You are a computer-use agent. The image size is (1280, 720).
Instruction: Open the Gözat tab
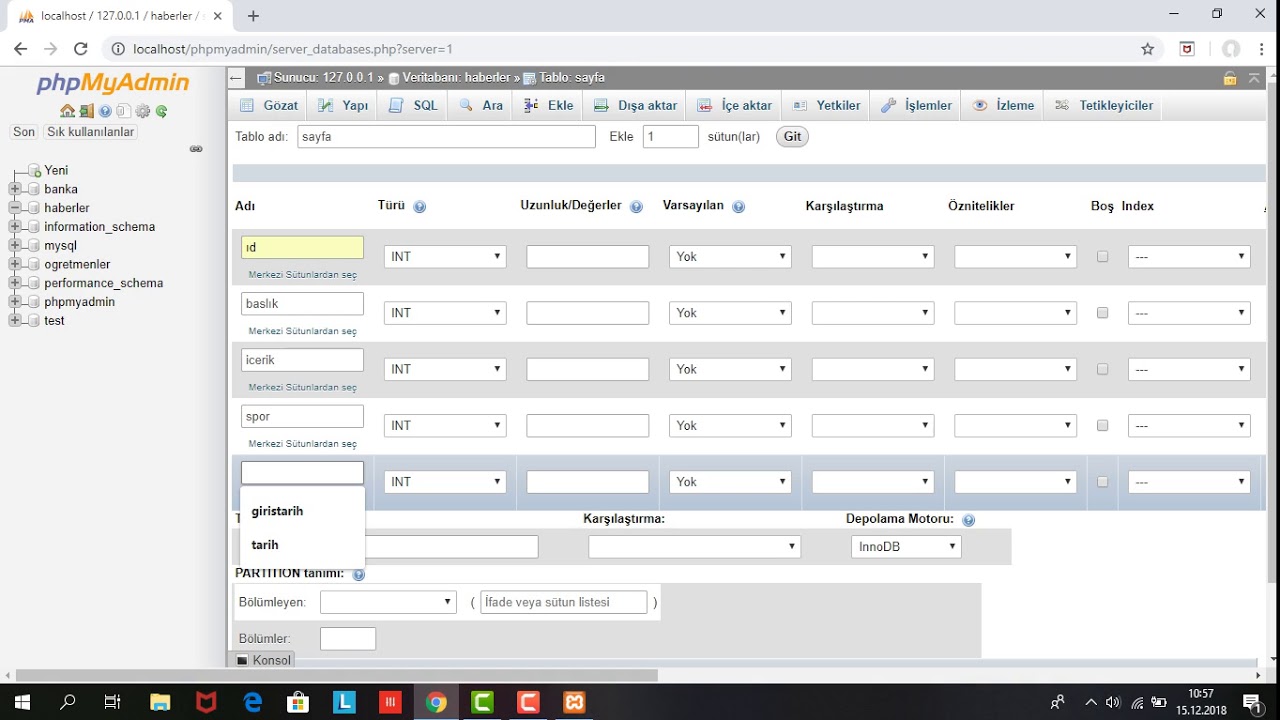[270, 105]
